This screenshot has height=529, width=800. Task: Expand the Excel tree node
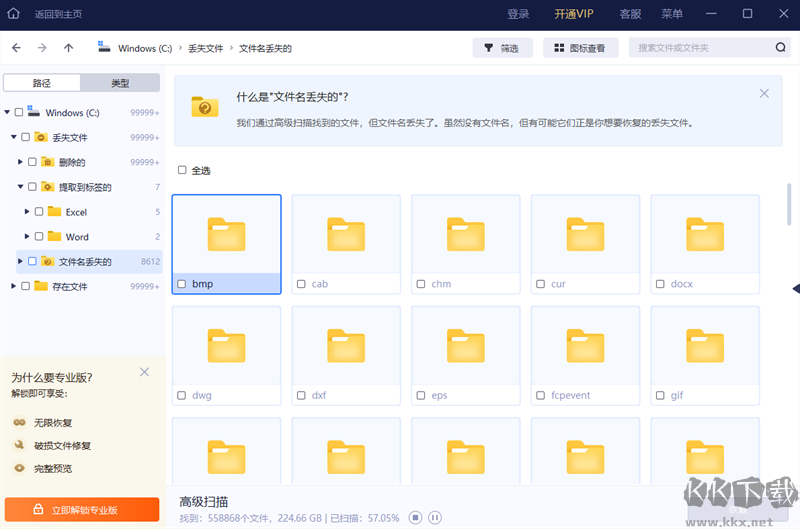(x=27, y=211)
